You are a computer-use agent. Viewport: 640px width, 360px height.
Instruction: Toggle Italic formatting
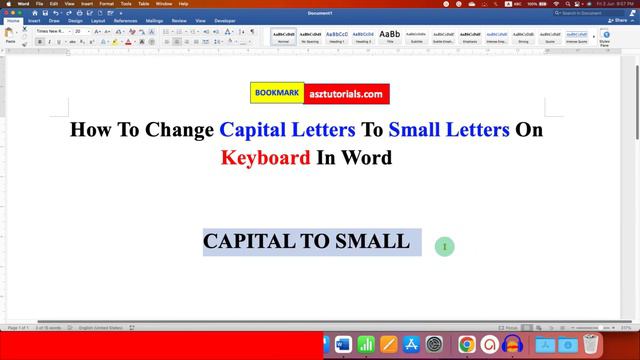[49, 42]
